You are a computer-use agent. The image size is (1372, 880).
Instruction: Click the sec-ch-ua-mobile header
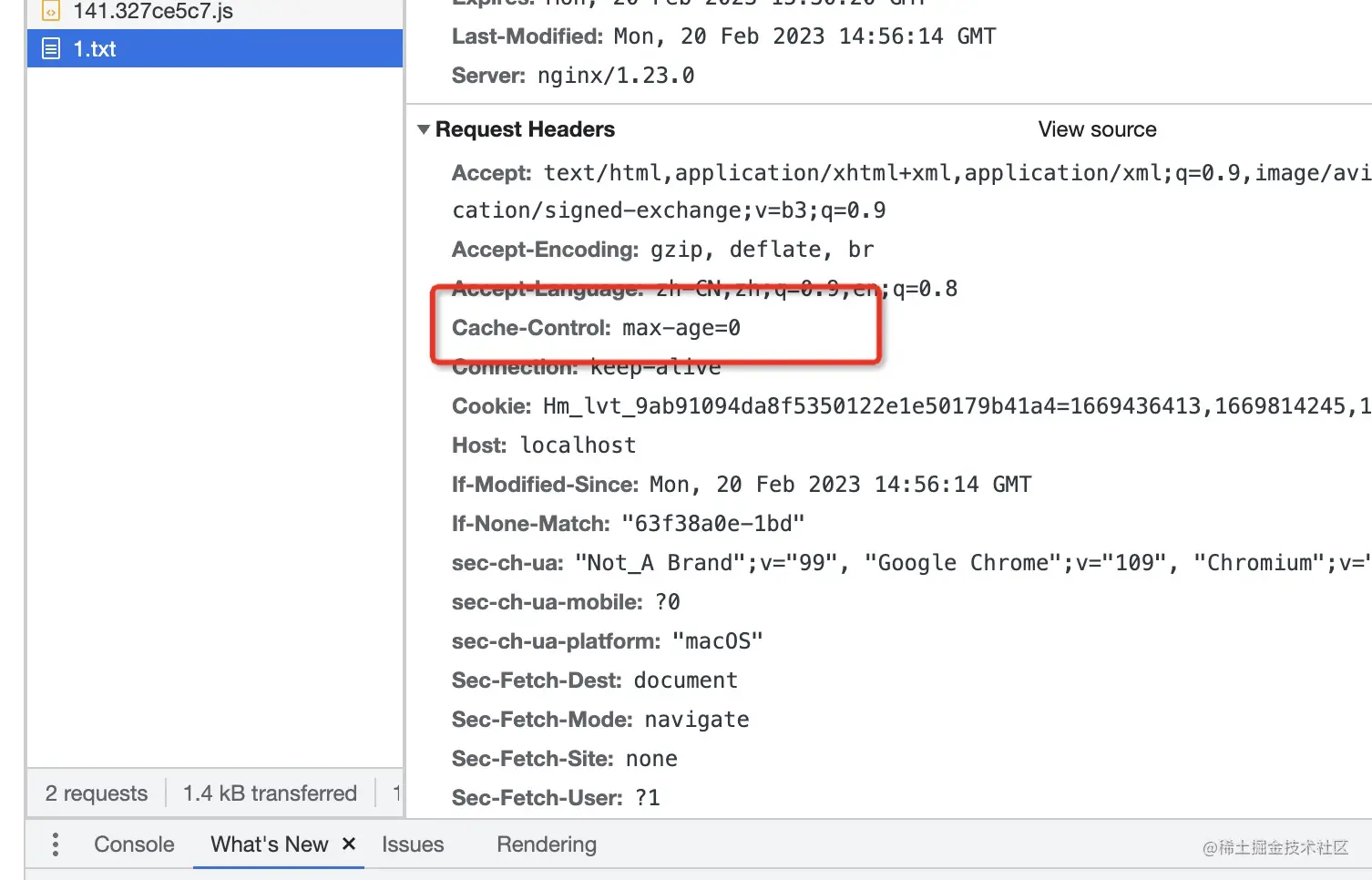click(566, 602)
